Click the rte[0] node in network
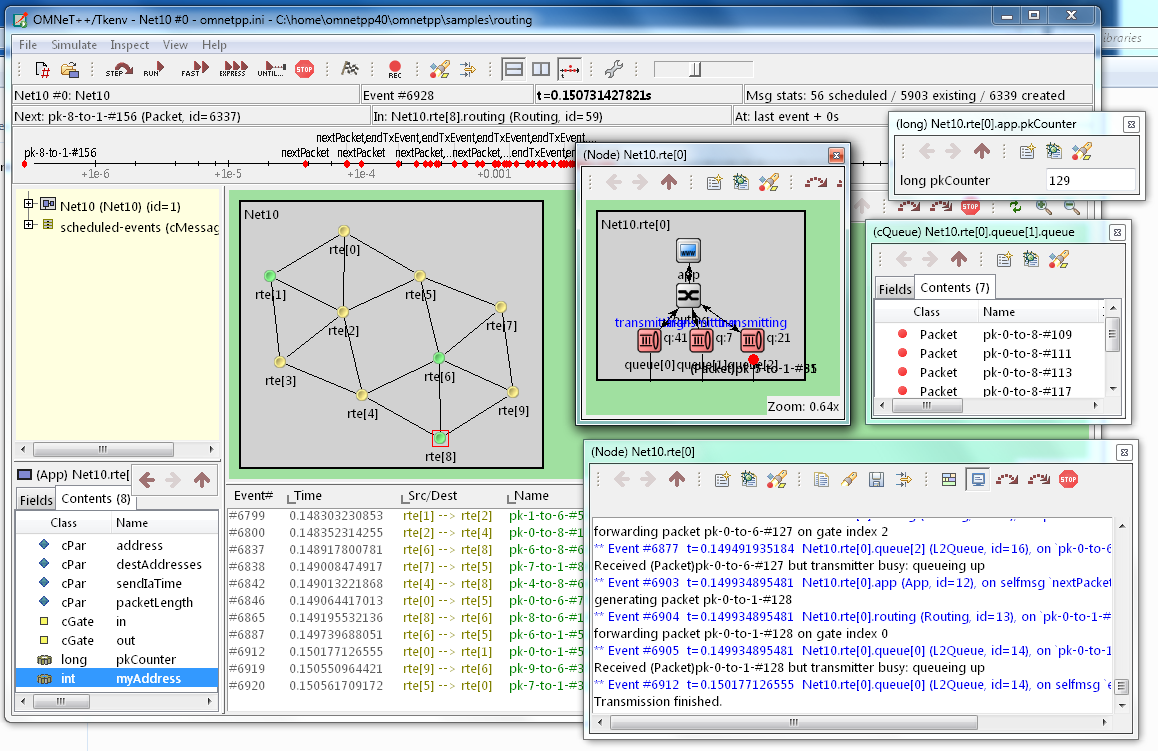Screen dimensions: 1158x751 tap(344, 231)
